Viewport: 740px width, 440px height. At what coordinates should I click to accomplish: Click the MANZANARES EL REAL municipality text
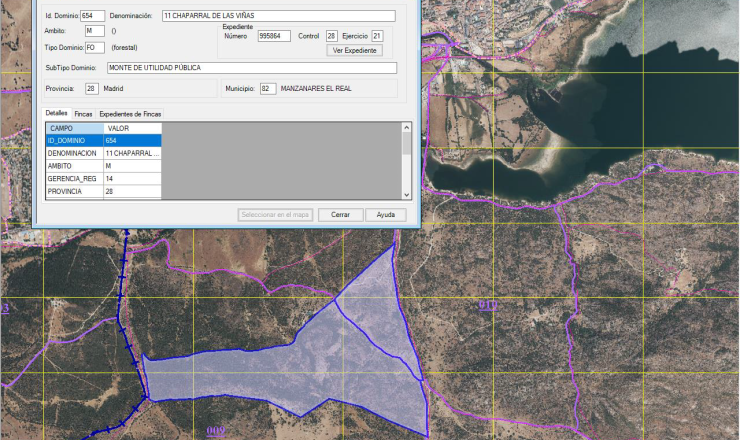point(316,88)
